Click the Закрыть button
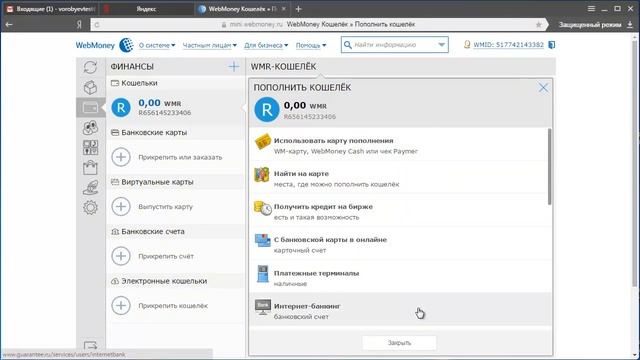640x360 pixels. pyautogui.click(x=399, y=343)
